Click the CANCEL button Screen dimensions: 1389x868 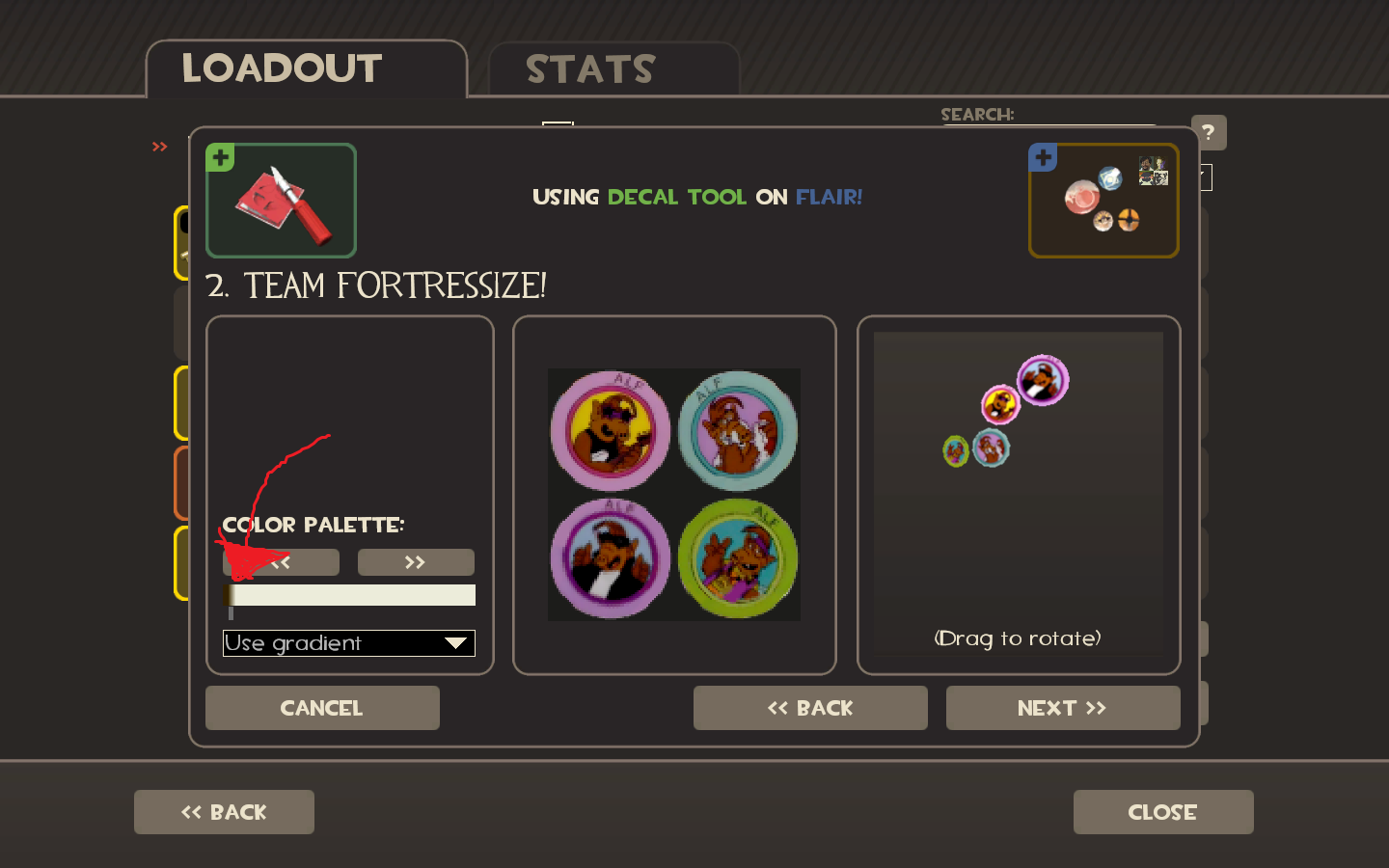[322, 708]
